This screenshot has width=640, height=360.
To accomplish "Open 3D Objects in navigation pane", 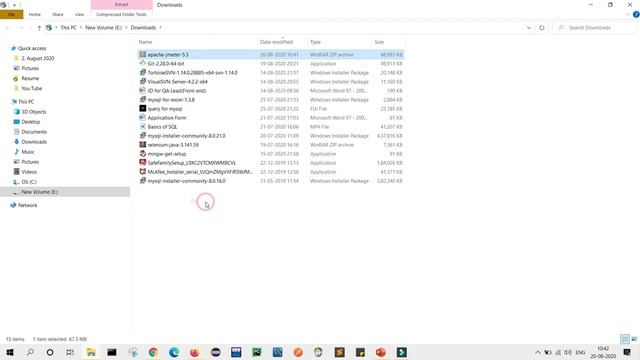I will (x=34, y=112).
